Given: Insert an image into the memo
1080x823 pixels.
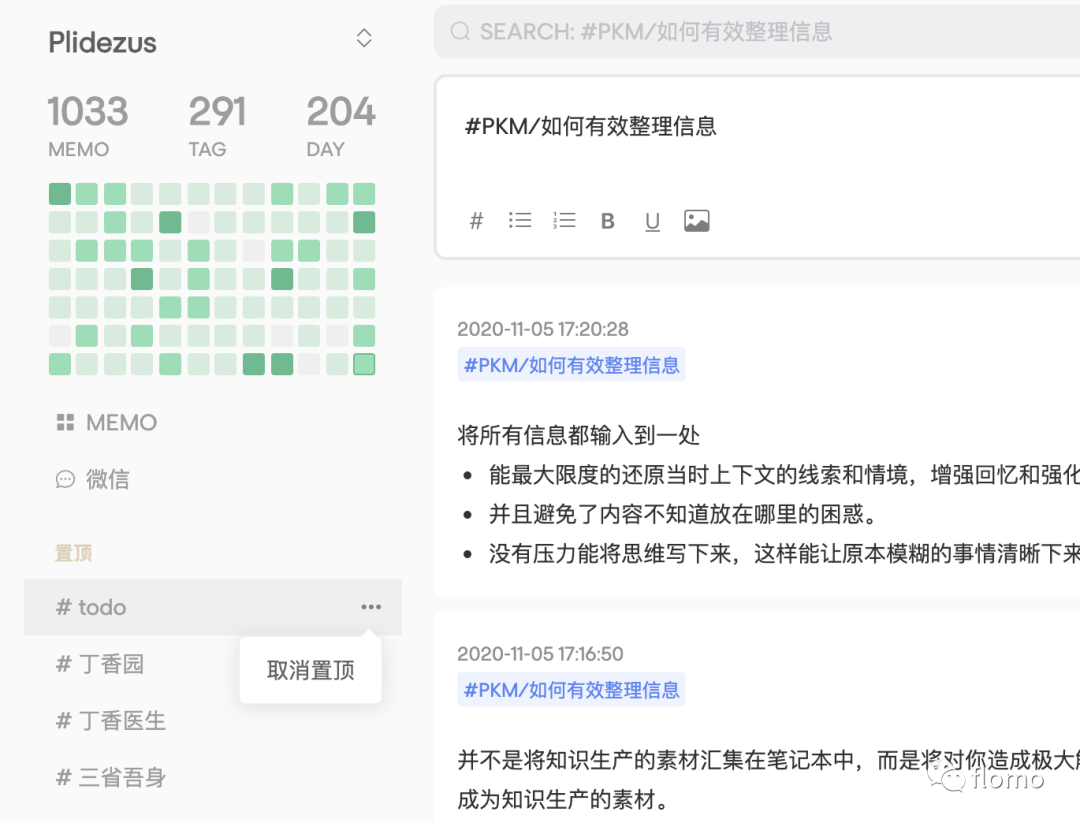Looking at the screenshot, I should click(696, 221).
